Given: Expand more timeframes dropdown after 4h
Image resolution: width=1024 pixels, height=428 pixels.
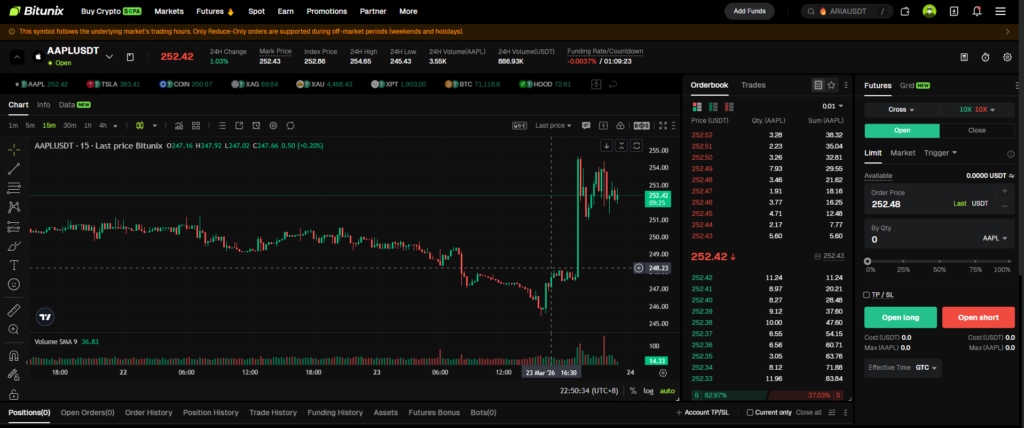Looking at the screenshot, I should tap(116, 125).
